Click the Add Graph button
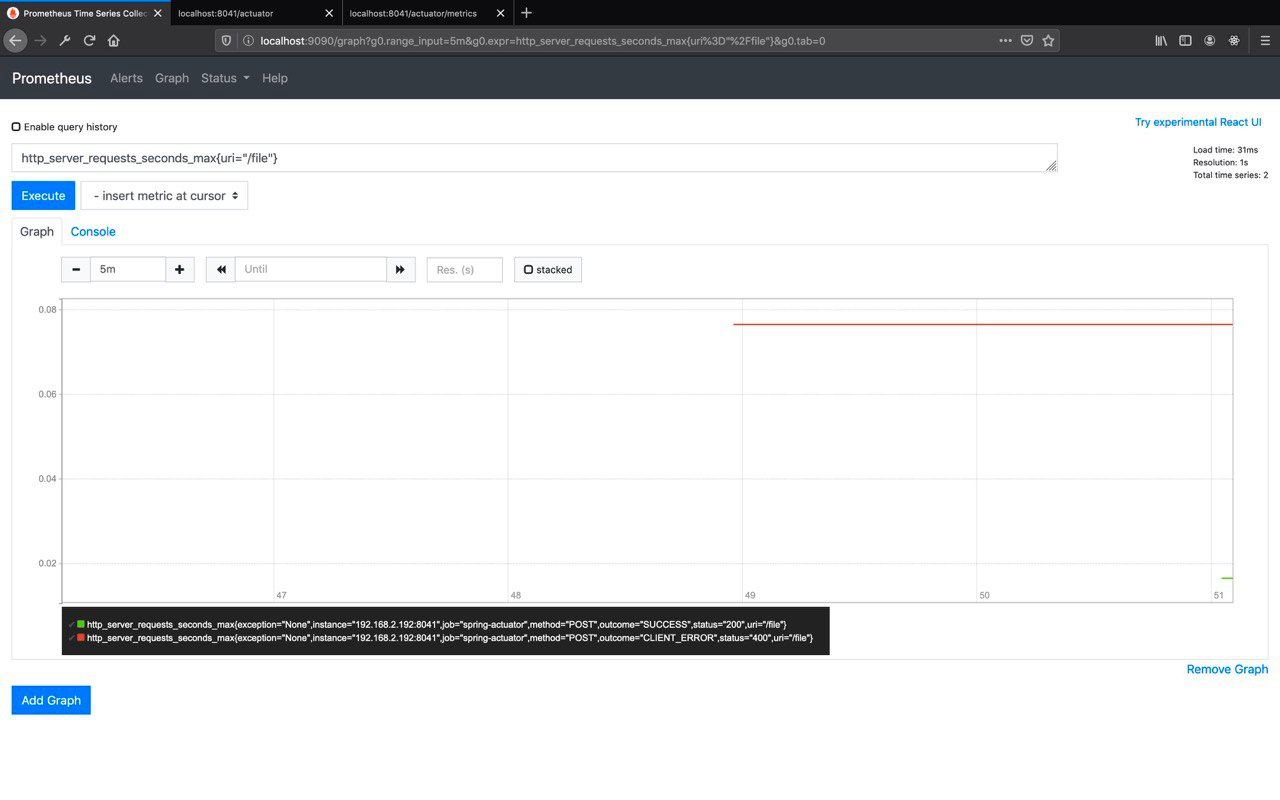This screenshot has height=800, width=1280. pyautogui.click(x=51, y=700)
